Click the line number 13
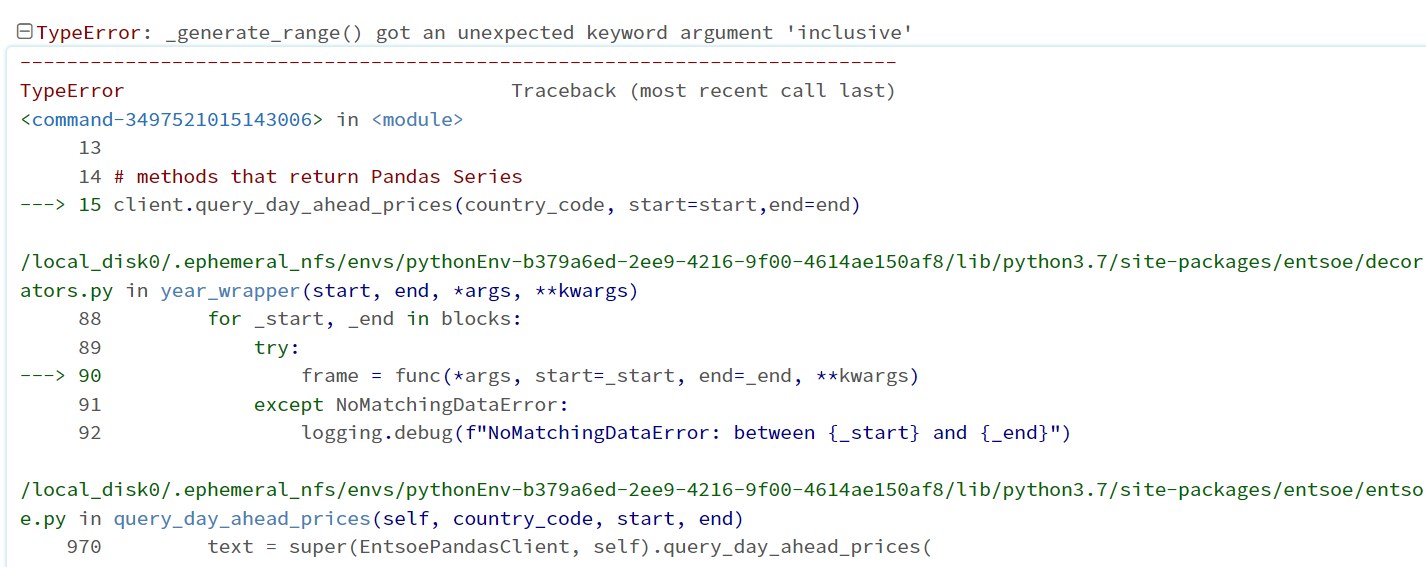The height and width of the screenshot is (567, 1426). 90,148
